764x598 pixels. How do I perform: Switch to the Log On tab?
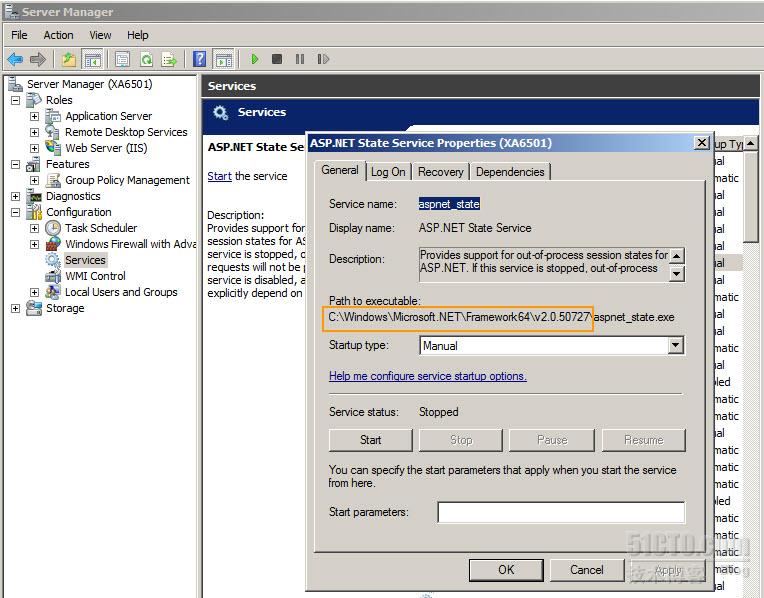[388, 172]
